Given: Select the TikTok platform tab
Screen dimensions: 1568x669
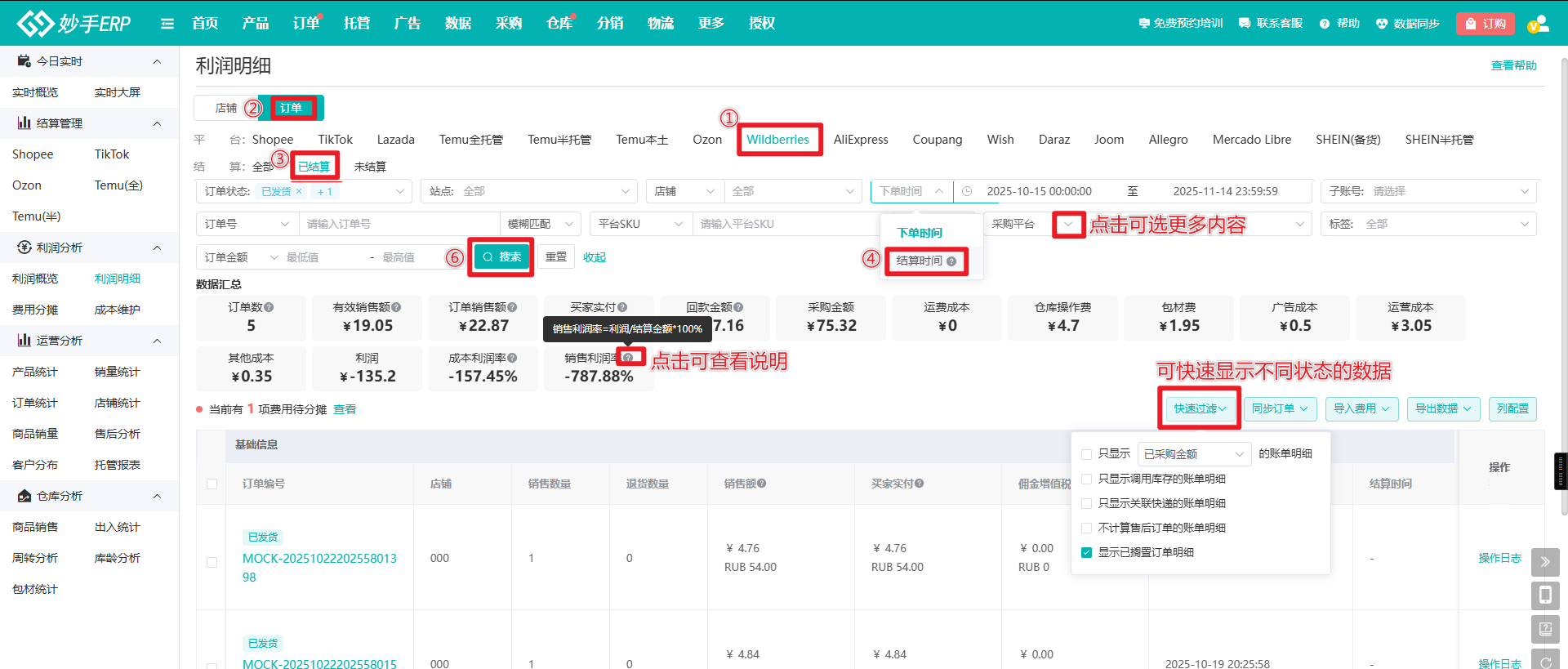Looking at the screenshot, I should click(335, 140).
